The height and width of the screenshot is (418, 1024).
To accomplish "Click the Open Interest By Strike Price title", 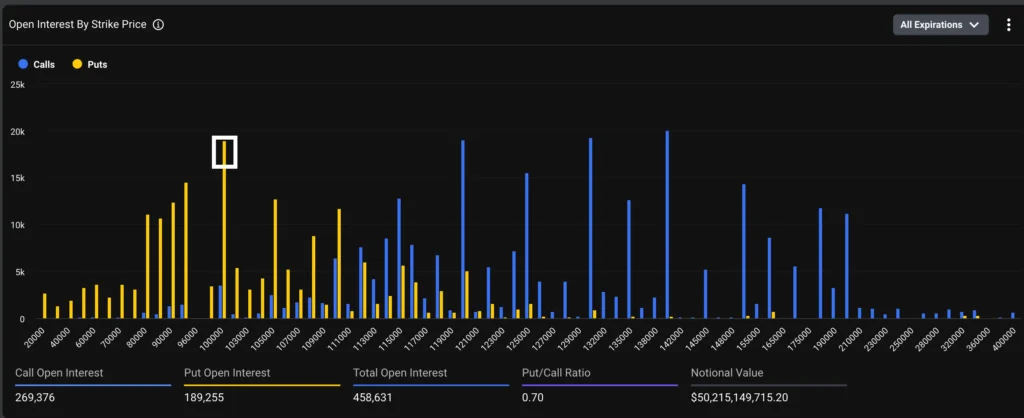I will [77, 25].
